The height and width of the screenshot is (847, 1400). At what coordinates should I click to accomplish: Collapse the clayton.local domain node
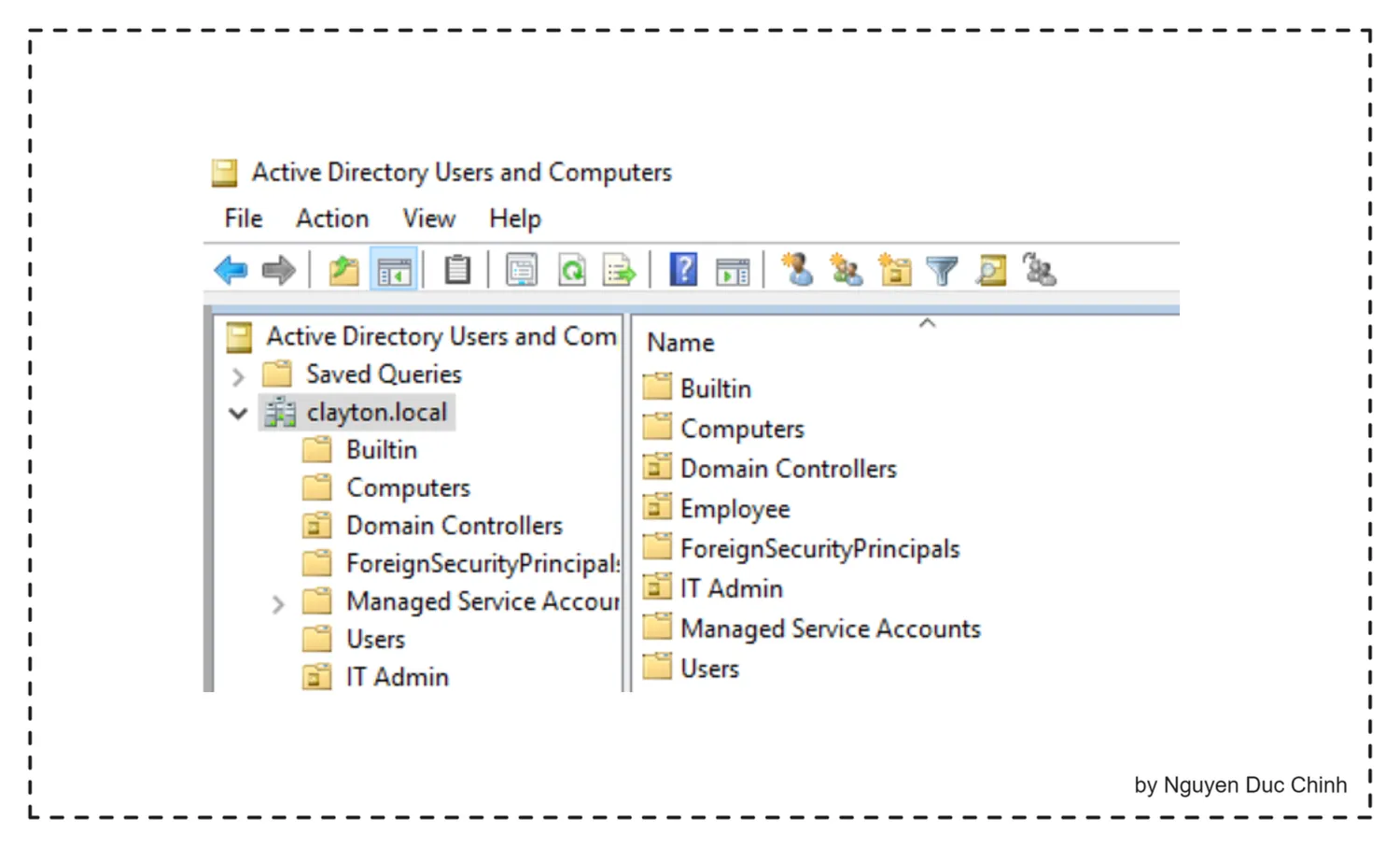tap(238, 413)
